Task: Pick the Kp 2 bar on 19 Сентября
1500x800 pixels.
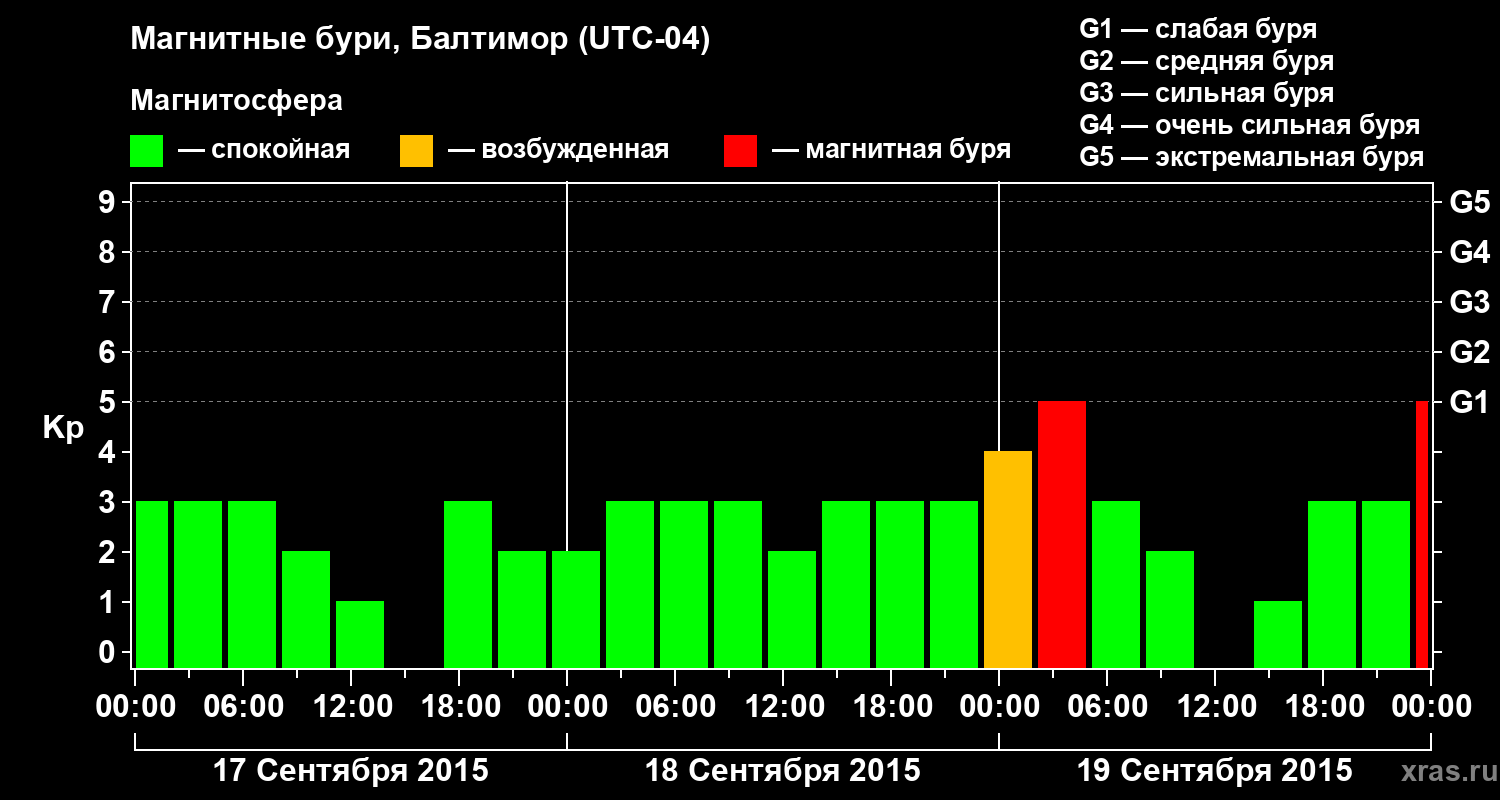Action: 1170,610
